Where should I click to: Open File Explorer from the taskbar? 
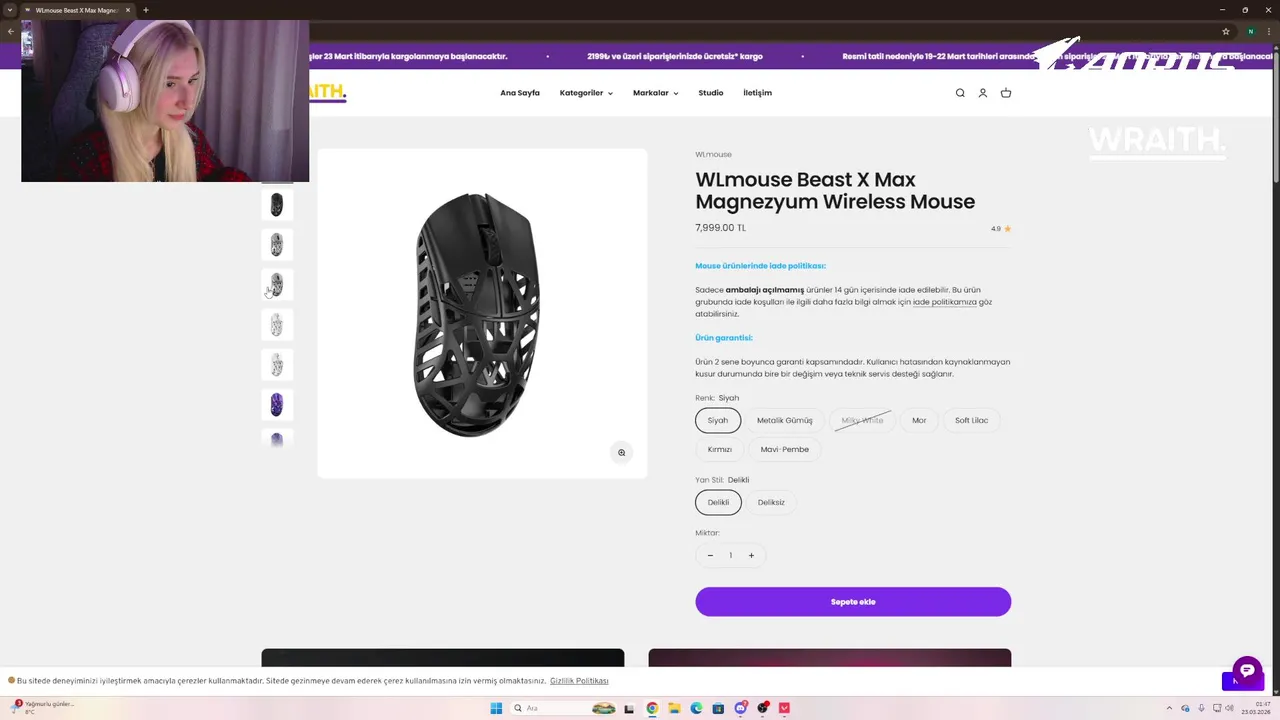coord(674,708)
